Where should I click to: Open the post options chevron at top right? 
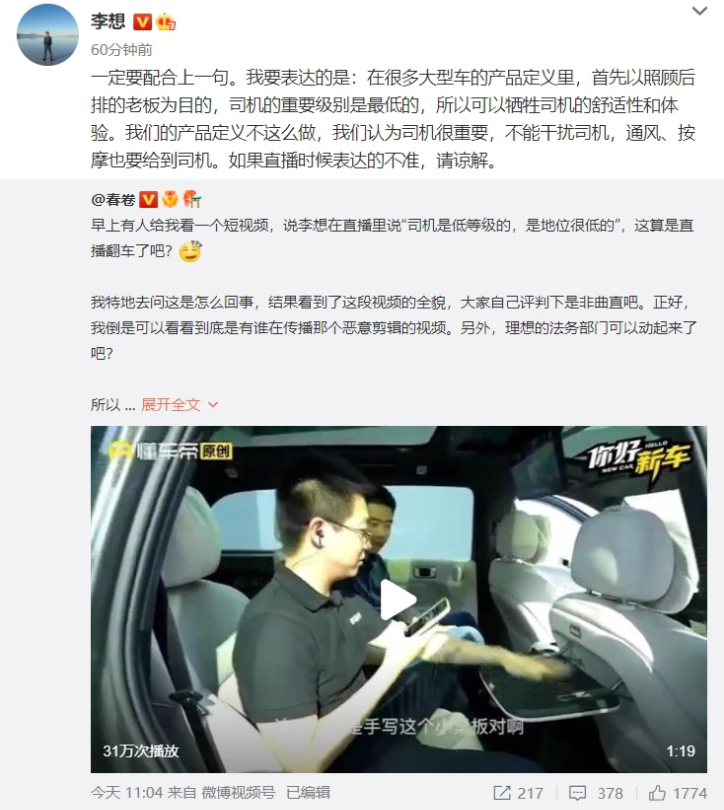click(699, 11)
